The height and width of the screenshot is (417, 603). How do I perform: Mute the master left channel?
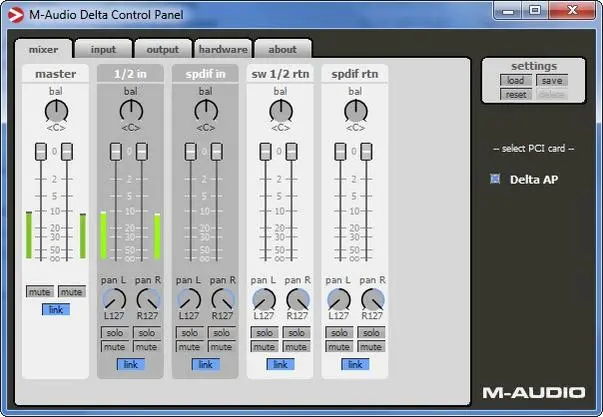point(40,292)
